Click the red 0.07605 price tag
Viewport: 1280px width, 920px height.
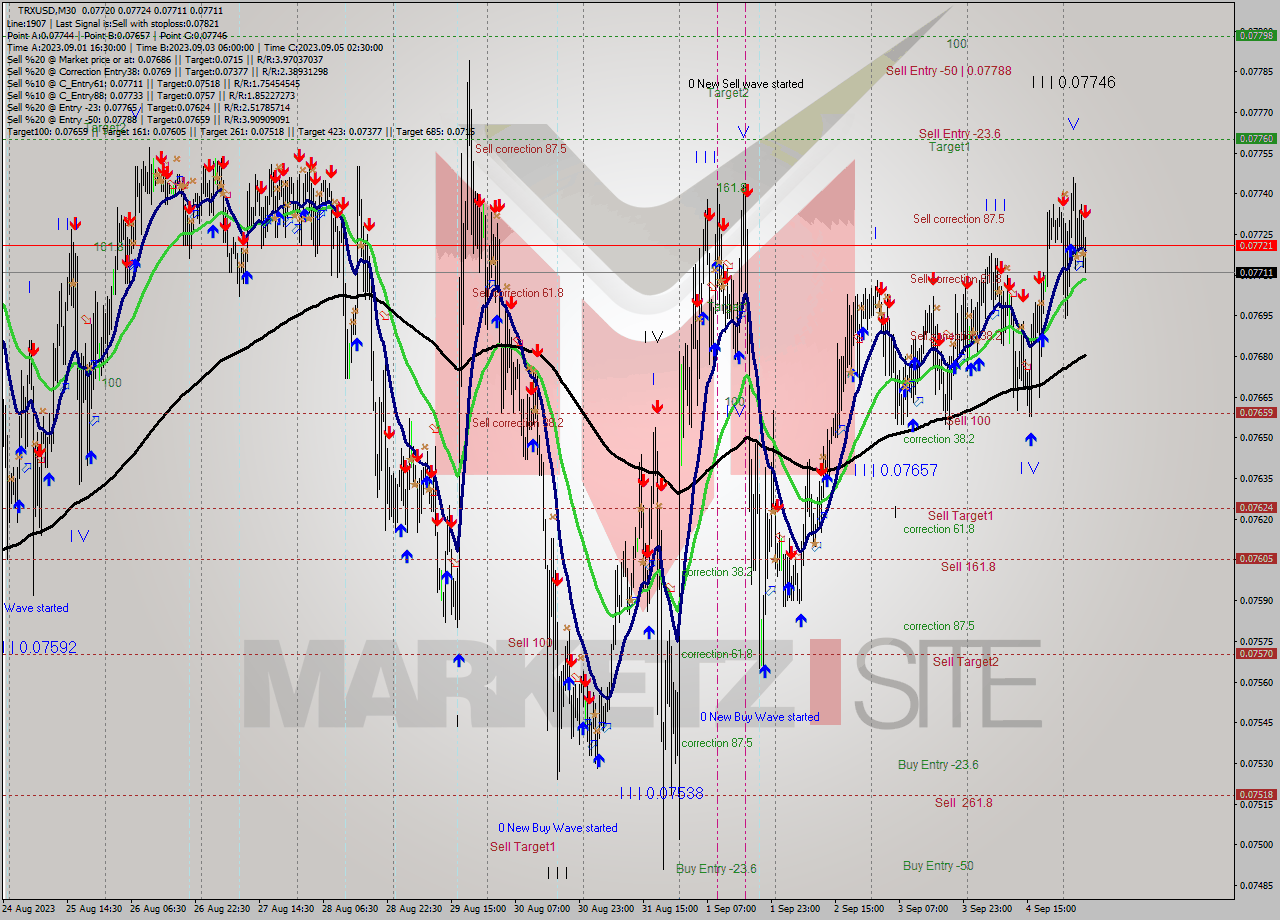(1257, 559)
